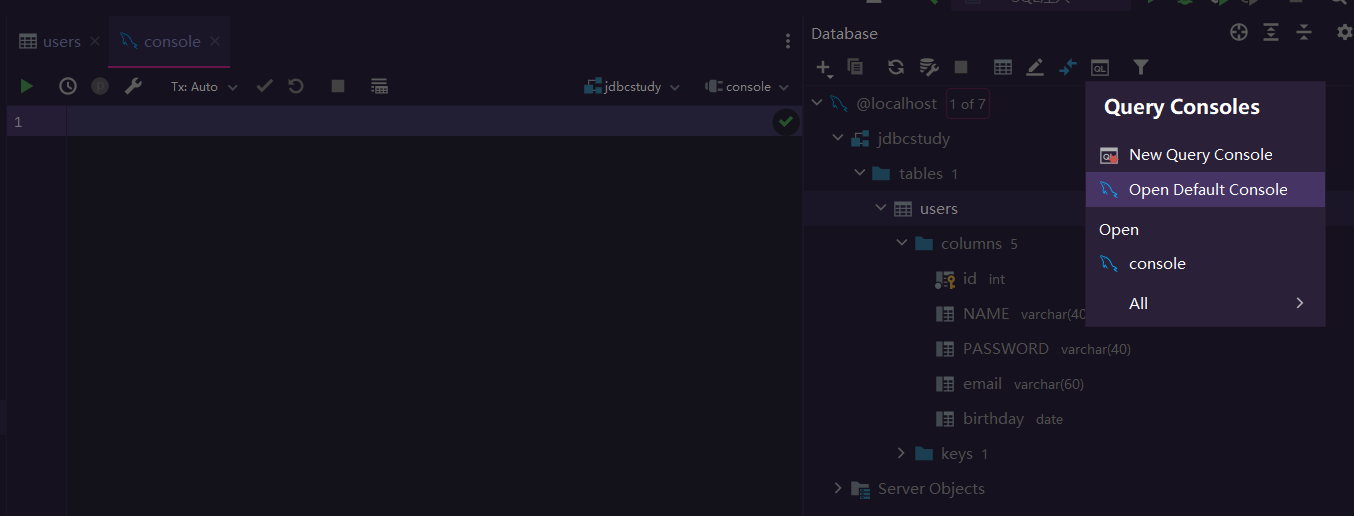Screen dimensions: 1354x516
Task: Click the 1 of 7 schemas badge
Action: 968,104
